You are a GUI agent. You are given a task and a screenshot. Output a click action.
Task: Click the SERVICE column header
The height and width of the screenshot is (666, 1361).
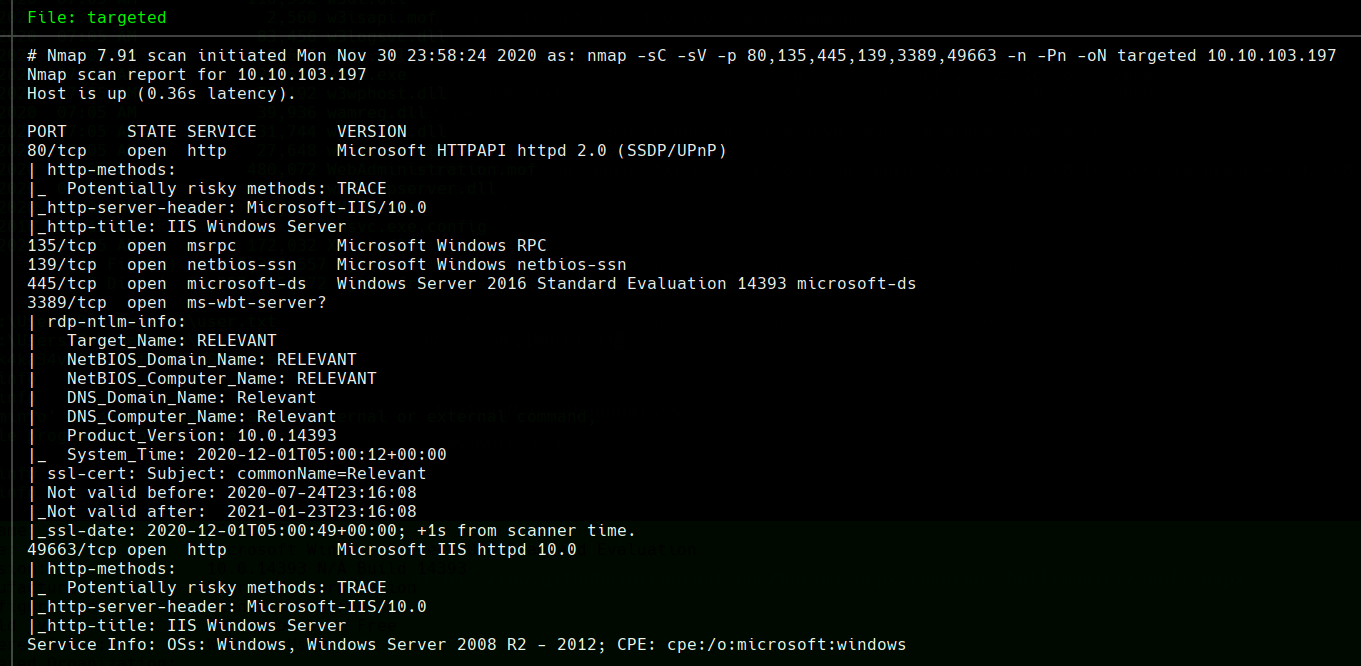click(x=222, y=132)
